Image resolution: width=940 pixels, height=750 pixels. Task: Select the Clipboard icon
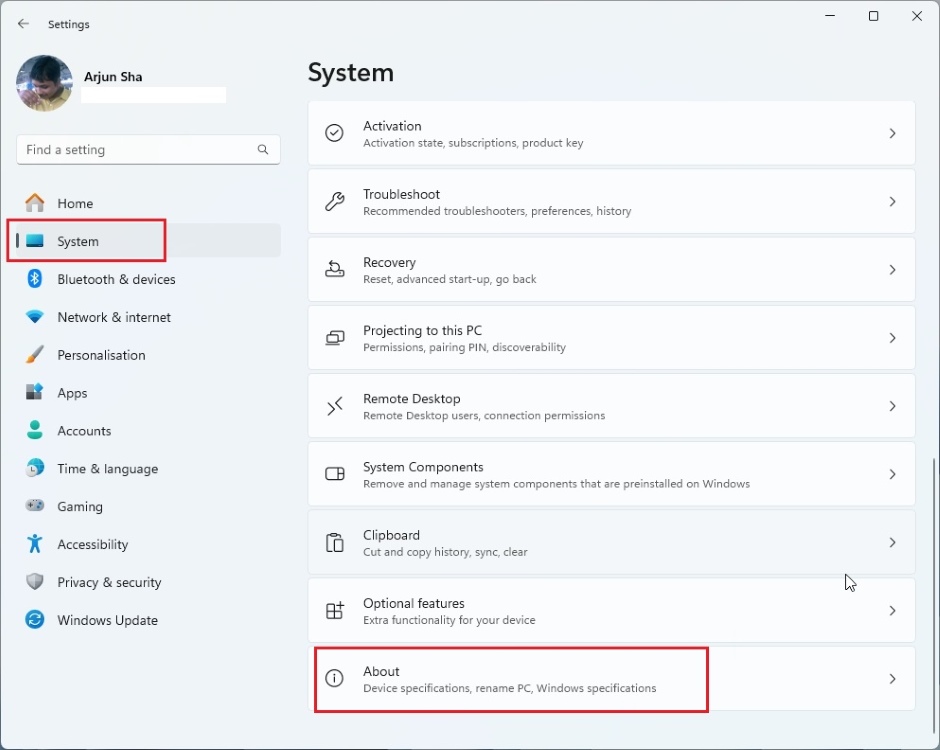click(x=334, y=542)
